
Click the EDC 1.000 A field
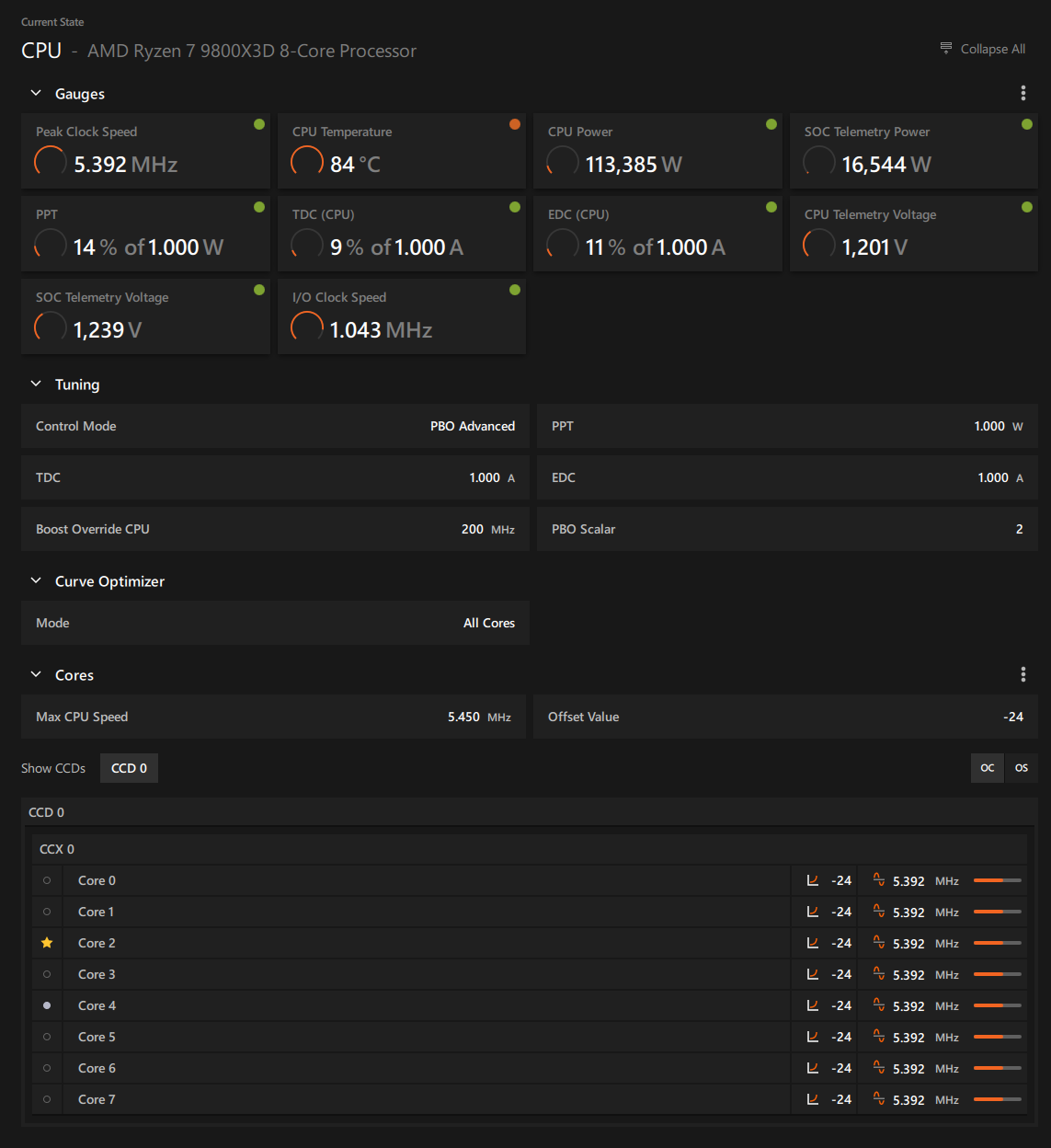point(787,477)
